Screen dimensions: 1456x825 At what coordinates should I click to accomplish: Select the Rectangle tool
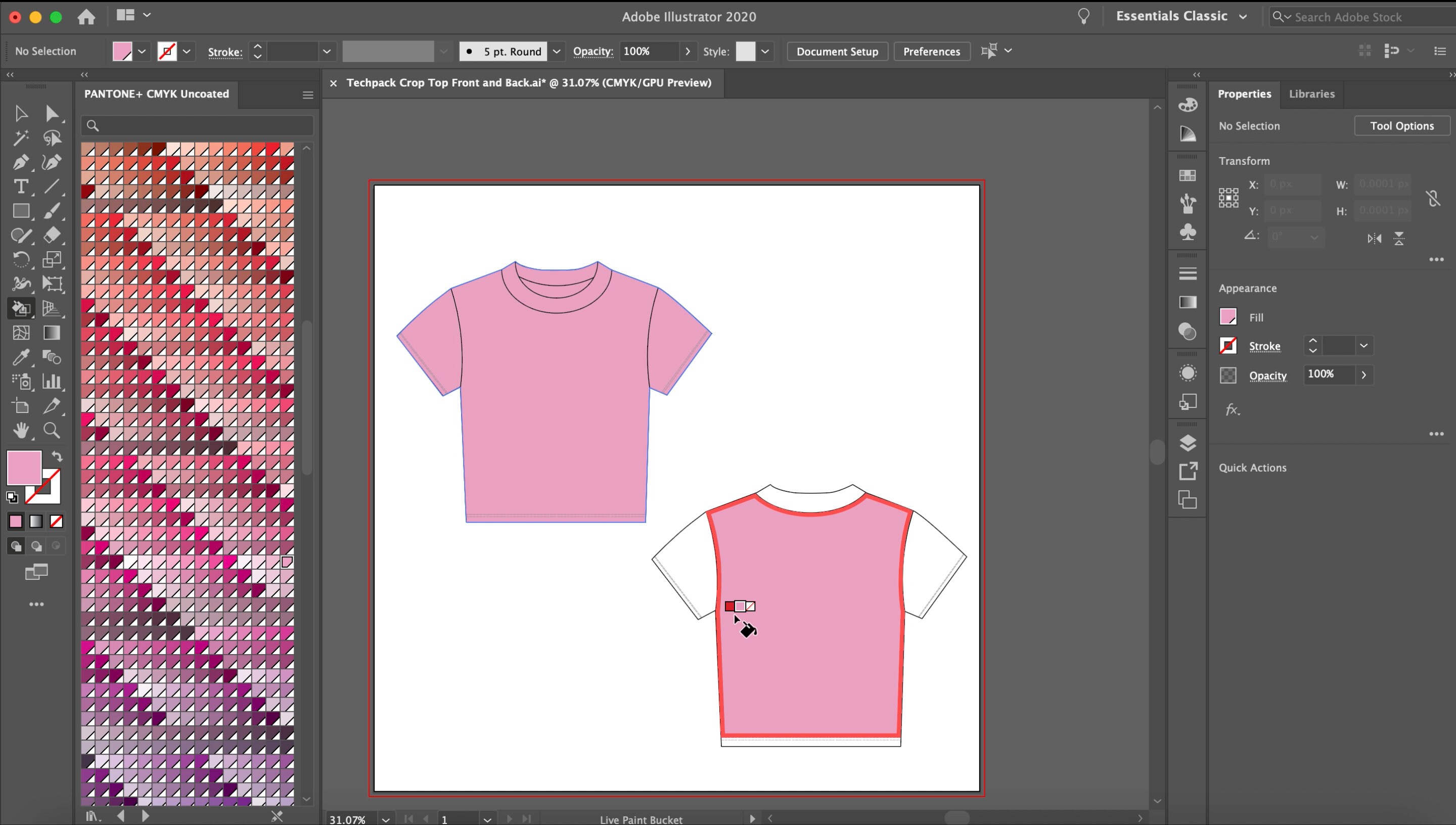pos(21,211)
